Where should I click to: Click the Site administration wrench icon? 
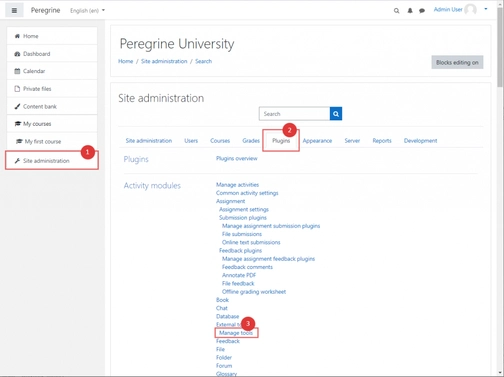17,161
